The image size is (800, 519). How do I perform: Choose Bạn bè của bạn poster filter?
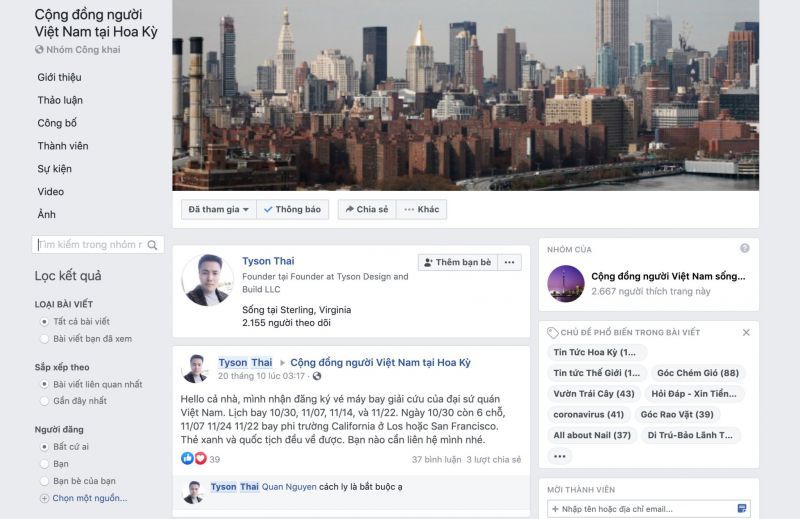[x=44, y=481]
